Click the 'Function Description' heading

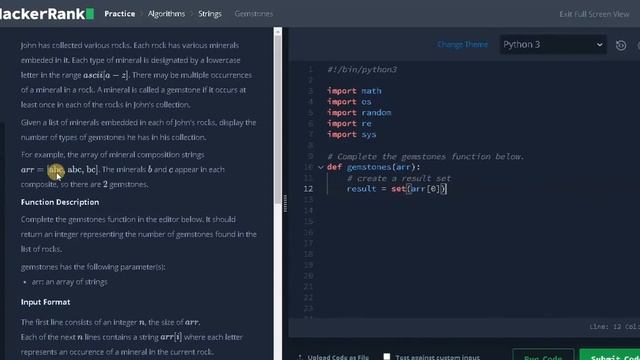60,202
